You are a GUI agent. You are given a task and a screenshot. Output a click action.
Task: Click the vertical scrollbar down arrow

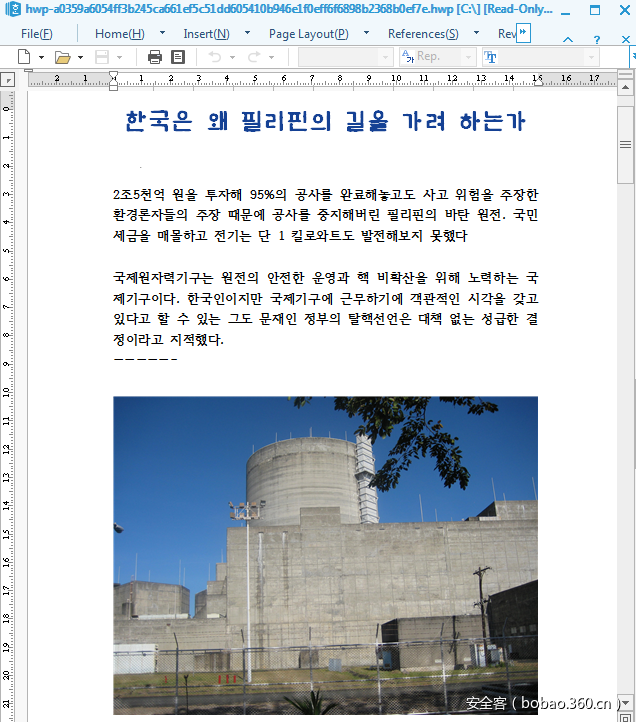tap(625, 702)
